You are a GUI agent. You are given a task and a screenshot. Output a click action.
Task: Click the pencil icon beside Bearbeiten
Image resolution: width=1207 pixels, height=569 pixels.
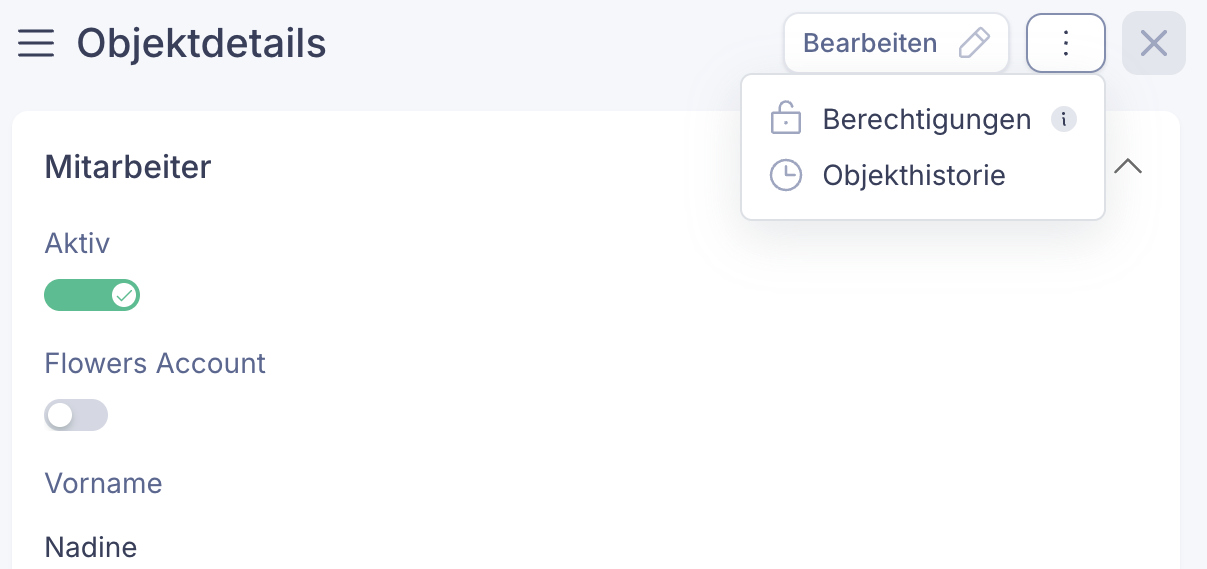click(973, 43)
